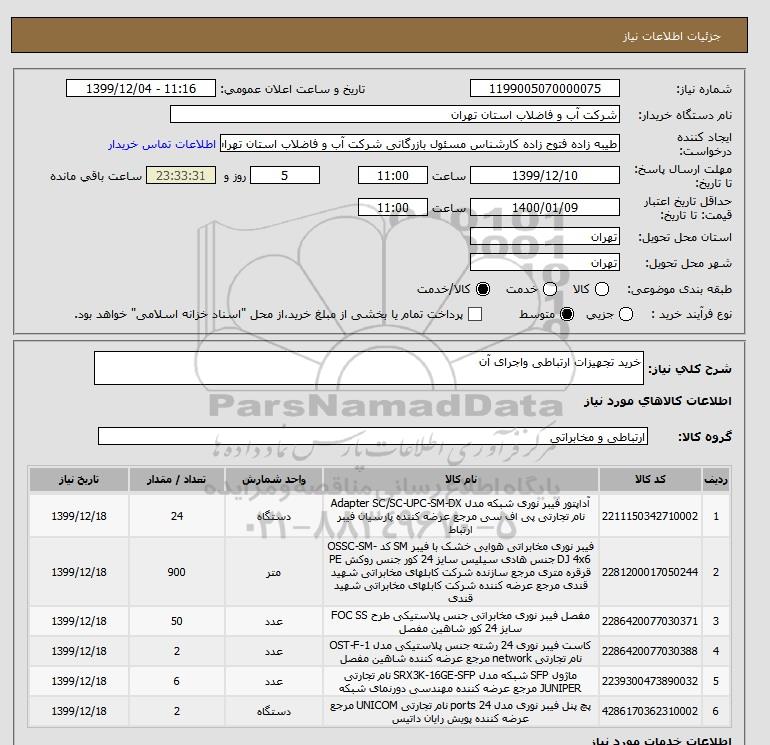Image resolution: width=770 pixels, height=745 pixels.
Task: Click quantity 50 in row 3
Action: 177,621
